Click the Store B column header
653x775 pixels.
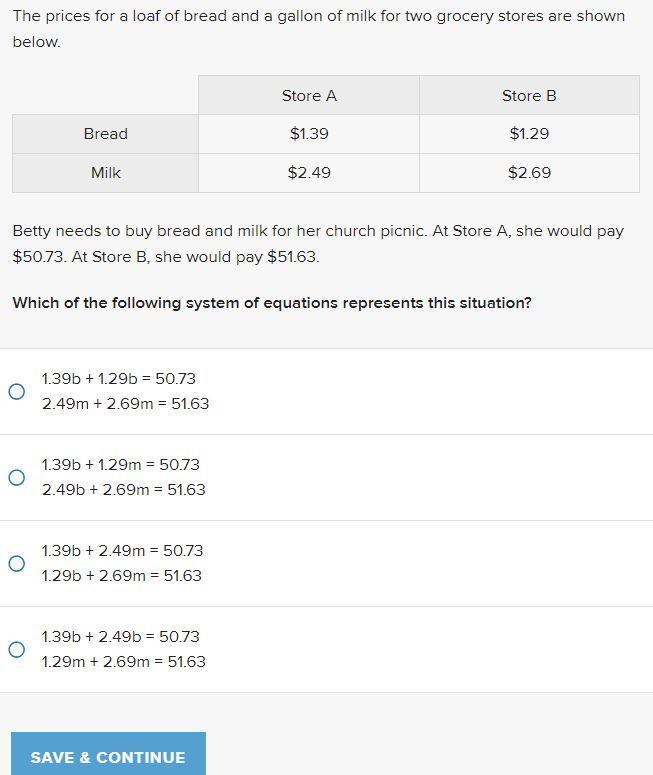(529, 96)
